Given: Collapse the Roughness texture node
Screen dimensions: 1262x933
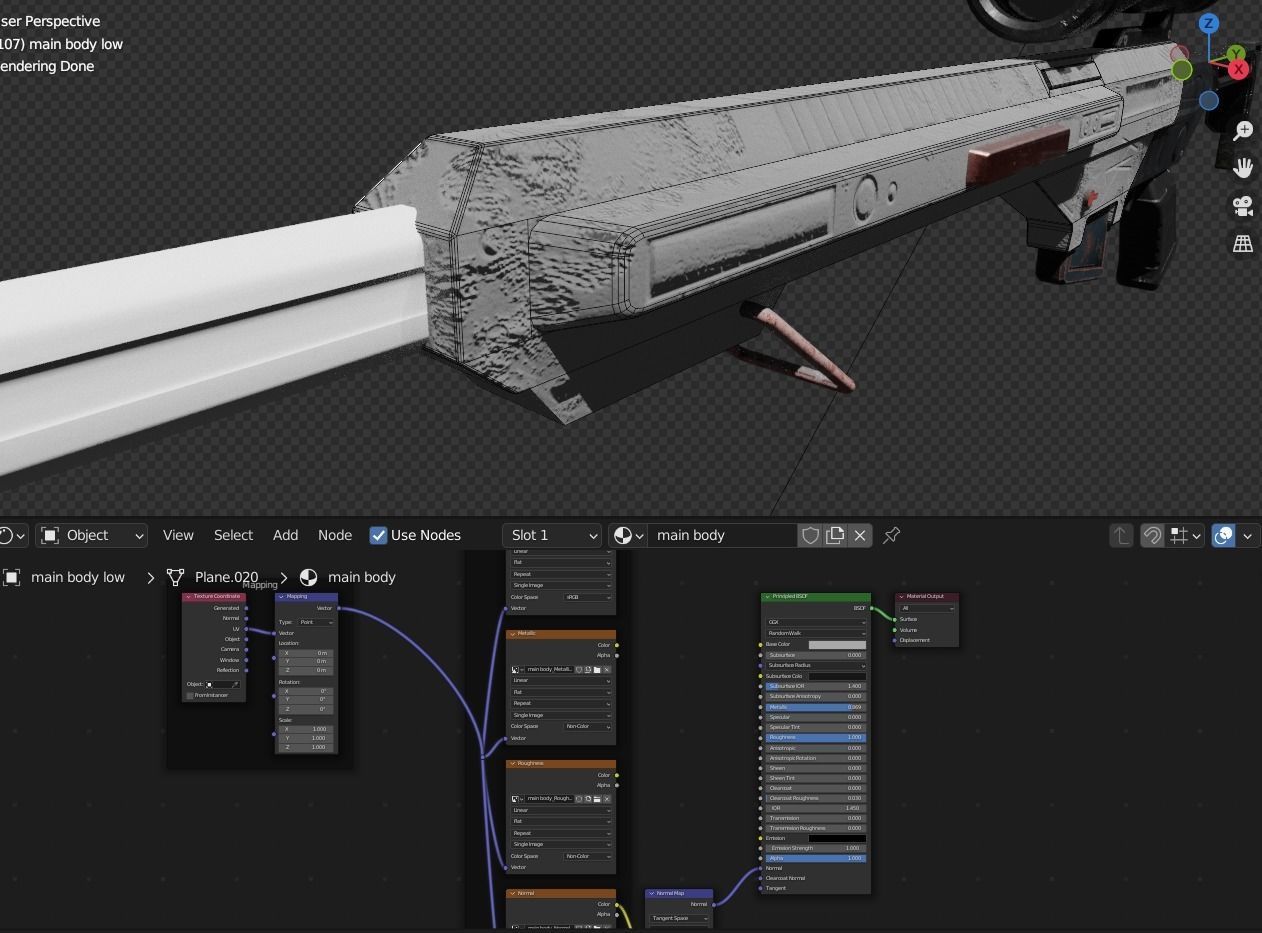Looking at the screenshot, I should click(513, 763).
